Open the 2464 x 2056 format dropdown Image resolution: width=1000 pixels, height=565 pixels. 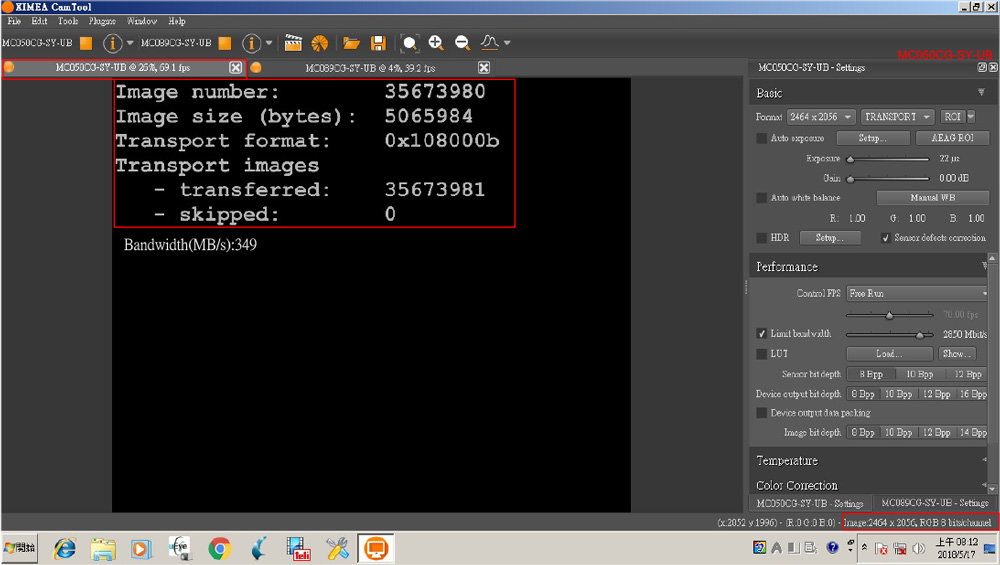click(x=820, y=117)
